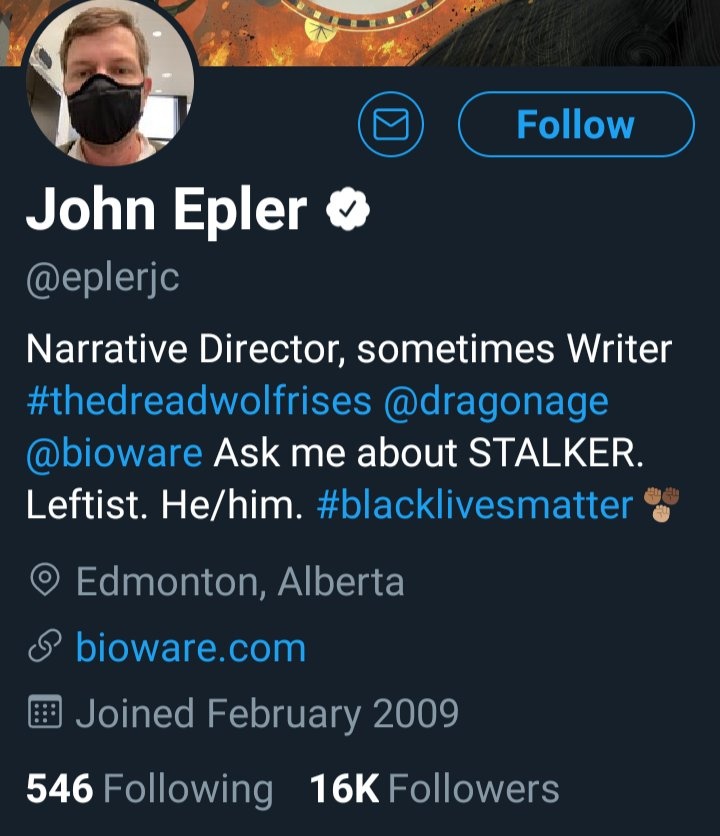
Task: Visit the @dragonage mention
Action: point(495,402)
